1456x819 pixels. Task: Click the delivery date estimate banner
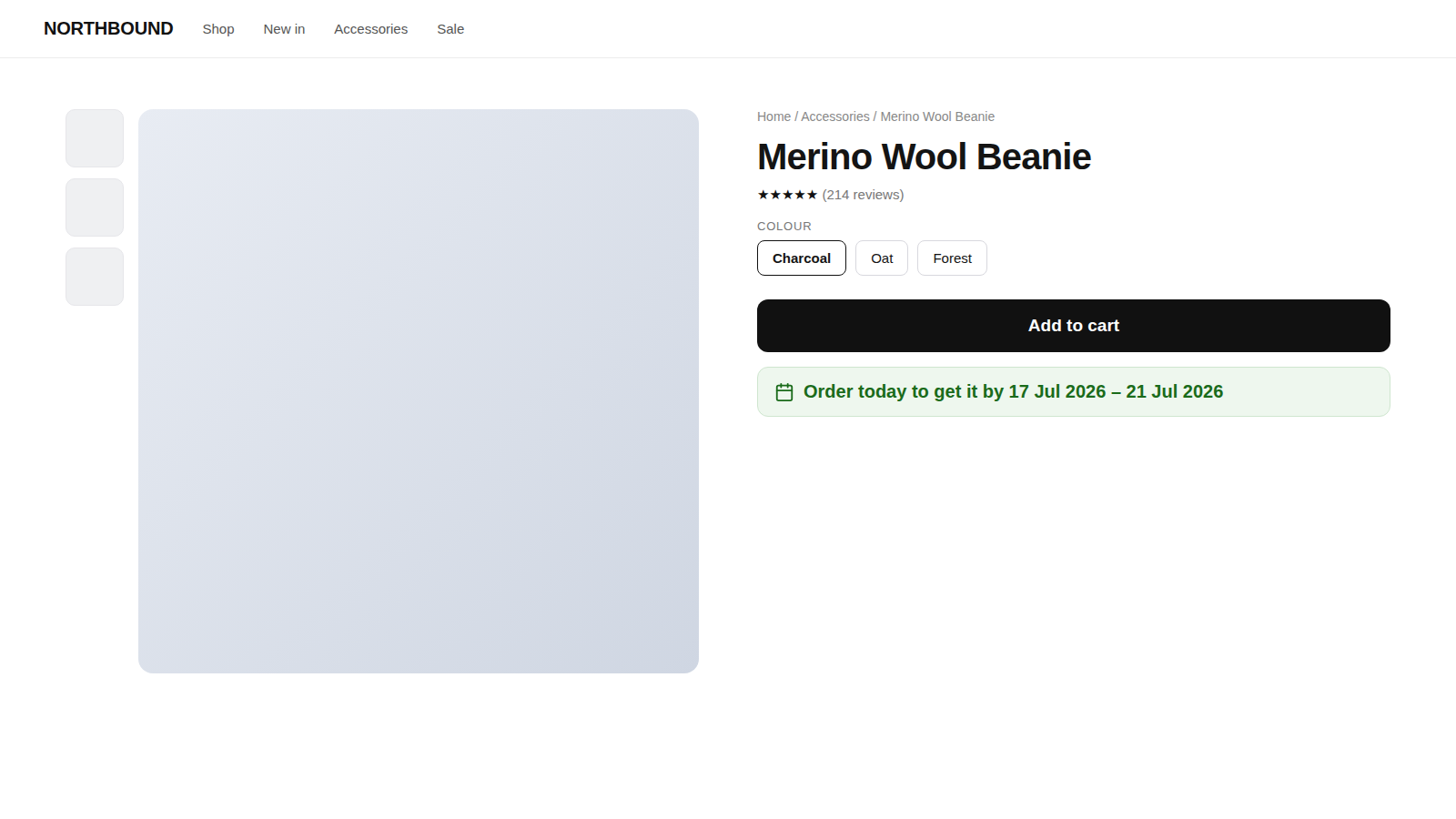pos(1074,392)
